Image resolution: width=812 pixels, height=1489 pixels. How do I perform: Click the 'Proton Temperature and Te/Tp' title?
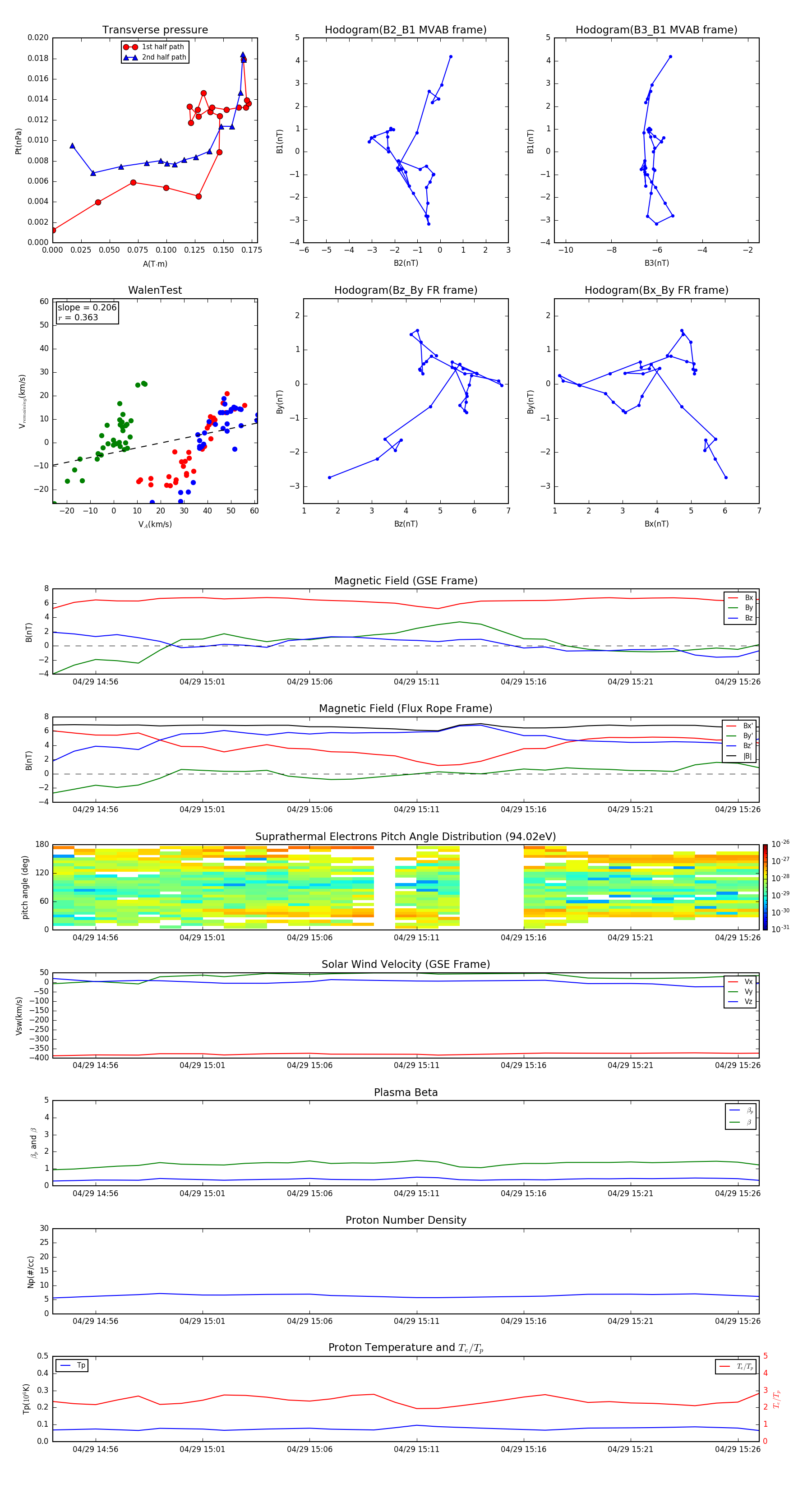[406, 1348]
